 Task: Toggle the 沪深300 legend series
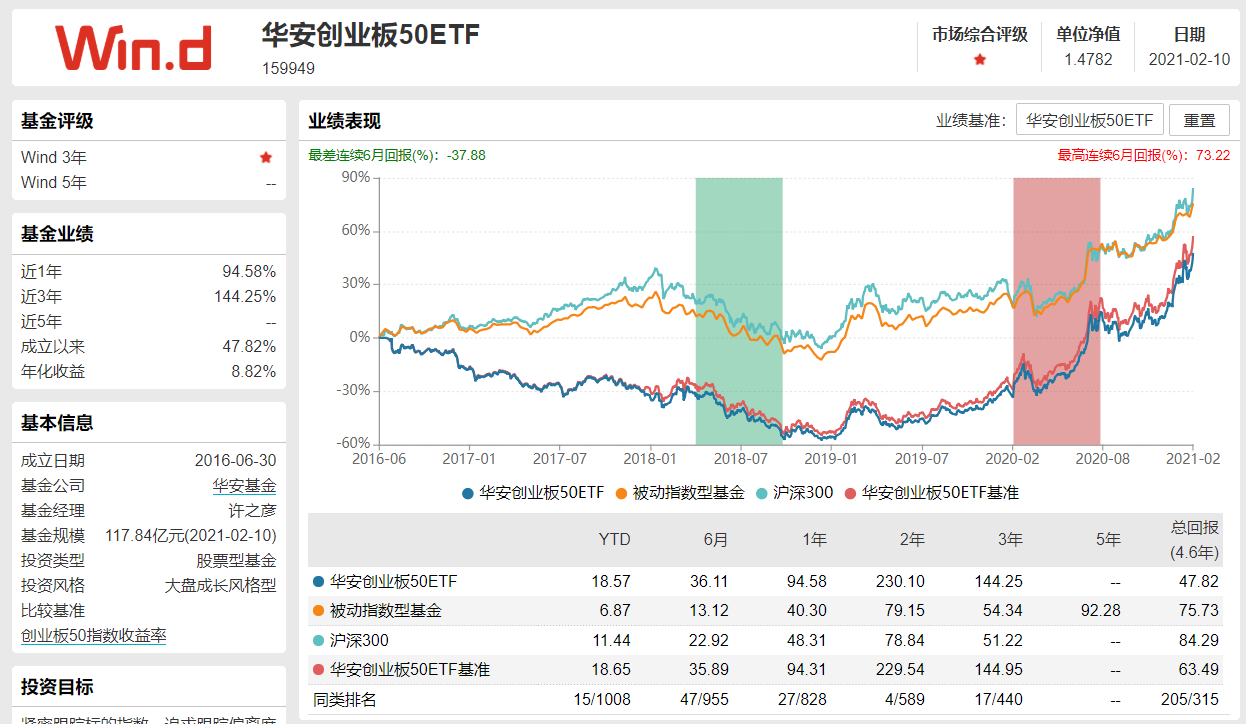coord(796,492)
